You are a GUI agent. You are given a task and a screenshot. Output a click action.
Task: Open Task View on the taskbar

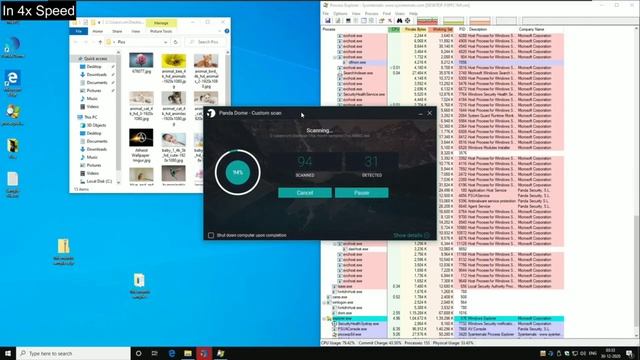154,353
